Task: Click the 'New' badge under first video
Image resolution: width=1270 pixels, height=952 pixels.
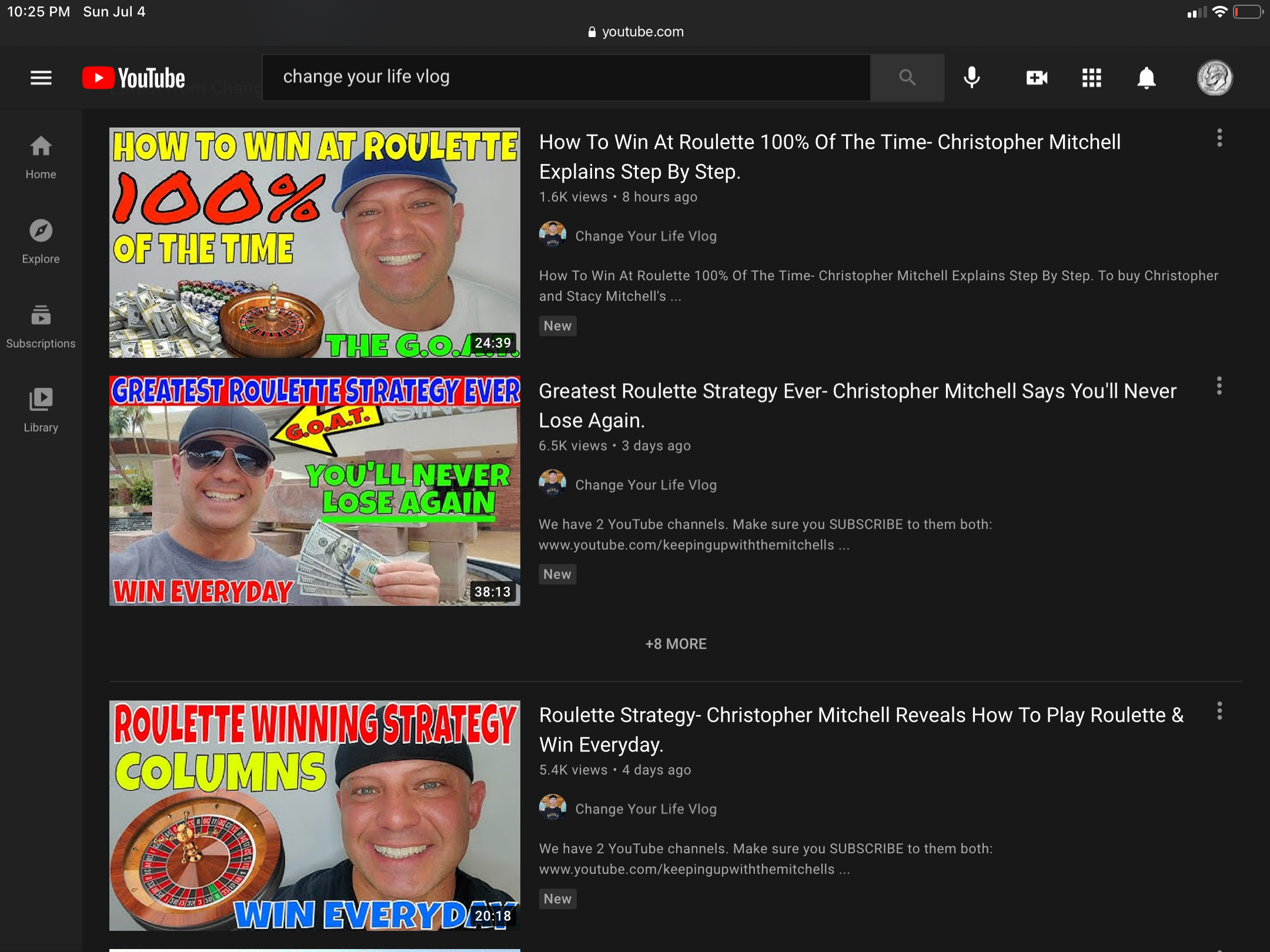Action: pos(557,326)
